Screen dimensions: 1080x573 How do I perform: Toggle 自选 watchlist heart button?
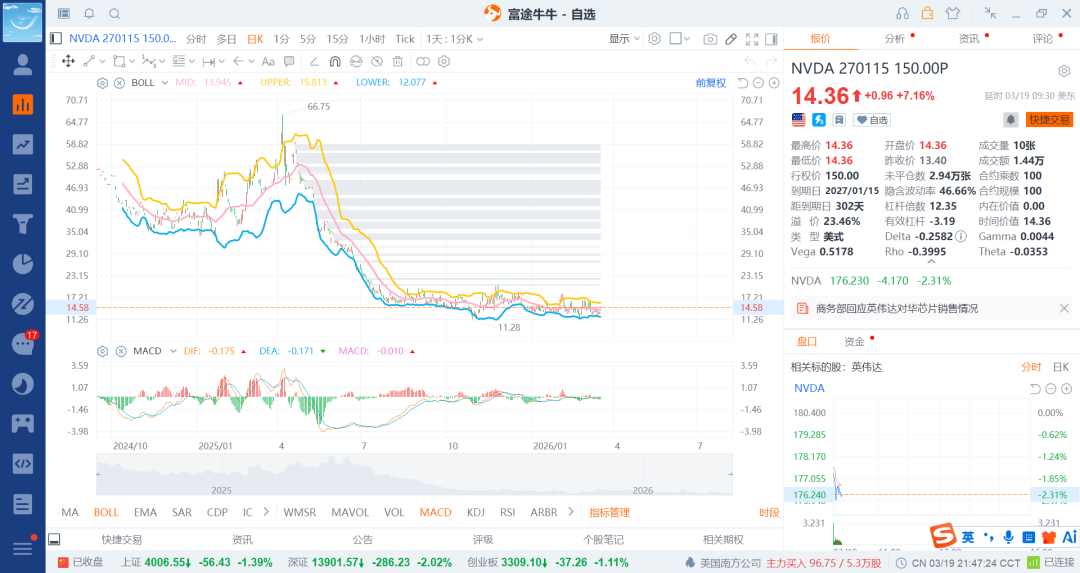click(x=872, y=120)
